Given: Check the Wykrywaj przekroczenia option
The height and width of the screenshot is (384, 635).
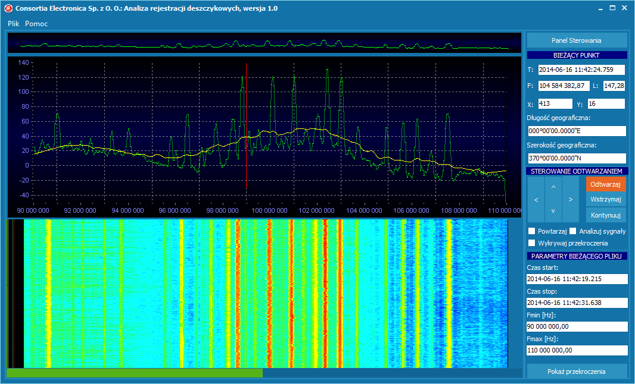Looking at the screenshot, I should click(532, 243).
